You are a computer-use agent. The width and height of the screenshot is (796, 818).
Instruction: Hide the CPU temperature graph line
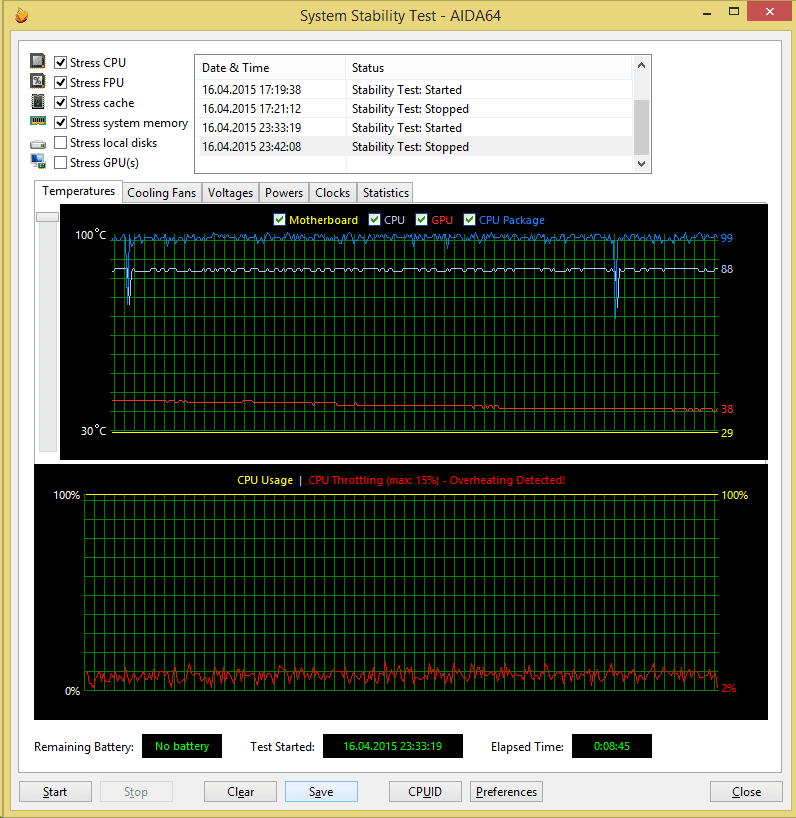[x=374, y=220]
